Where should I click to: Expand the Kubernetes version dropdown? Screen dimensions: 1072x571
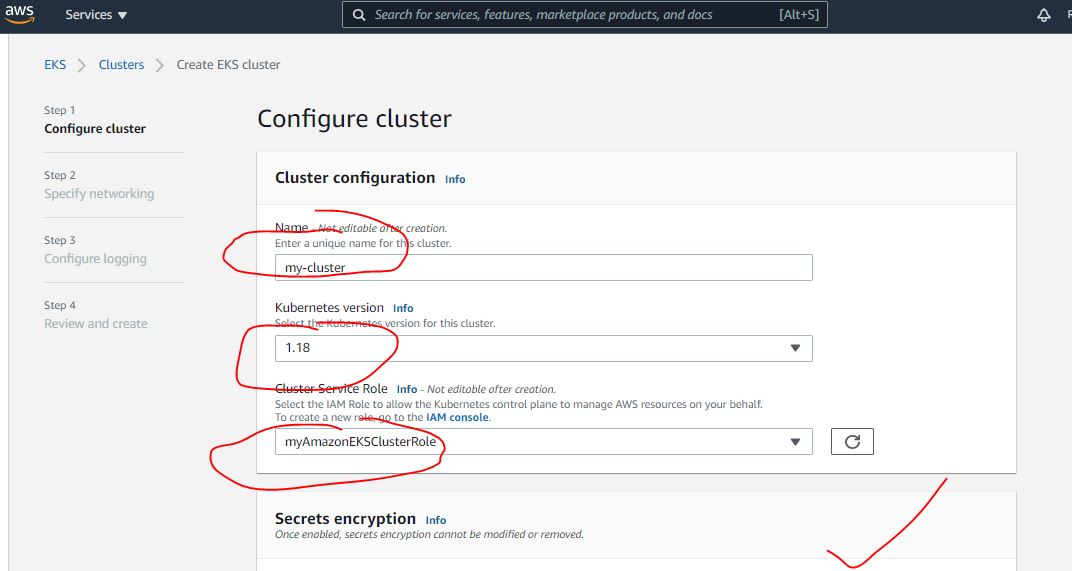pos(543,348)
